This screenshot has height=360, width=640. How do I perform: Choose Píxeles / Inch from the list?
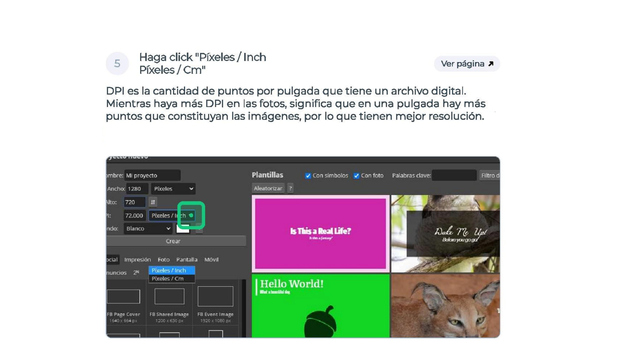171,270
